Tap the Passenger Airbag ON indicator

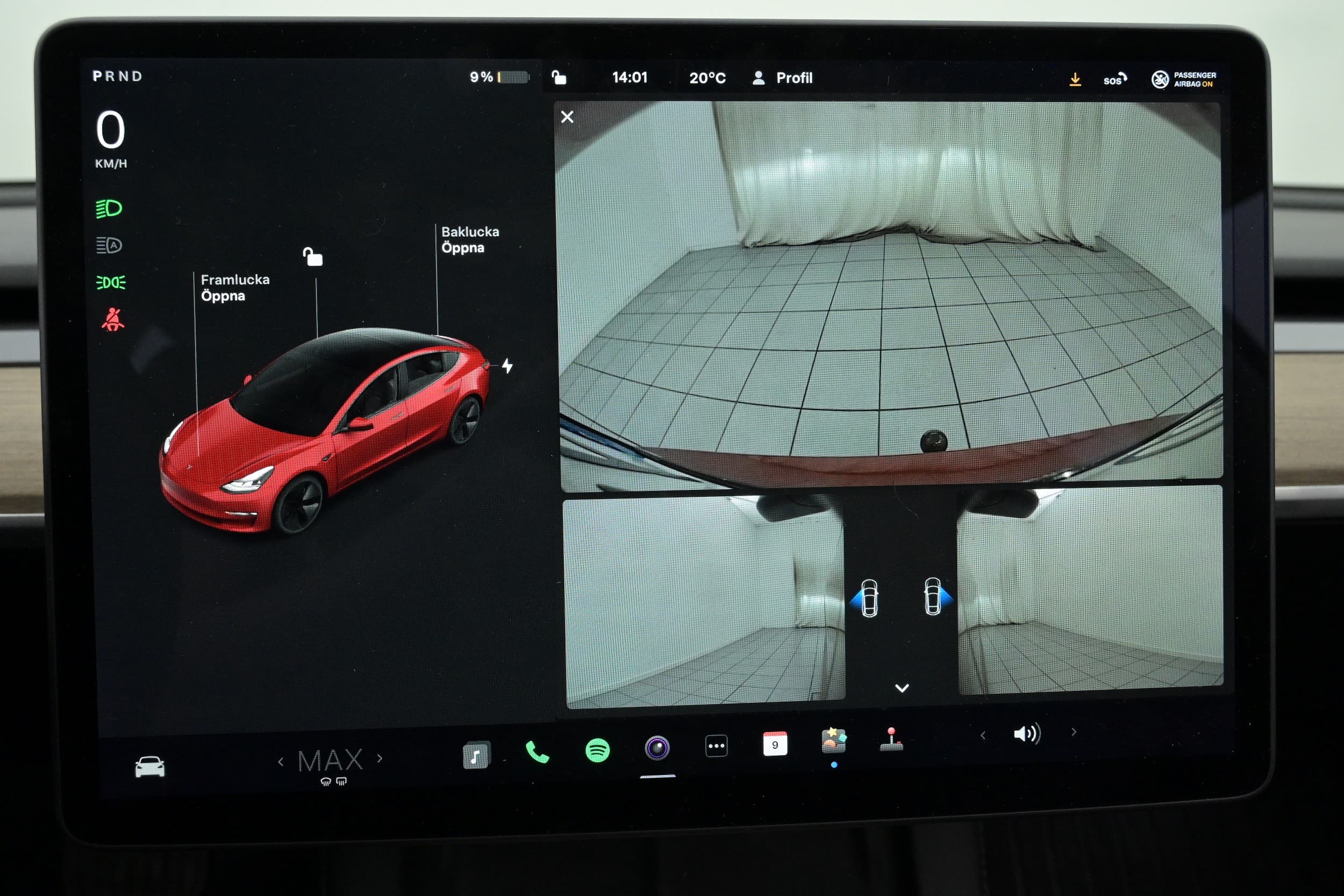1183,80
